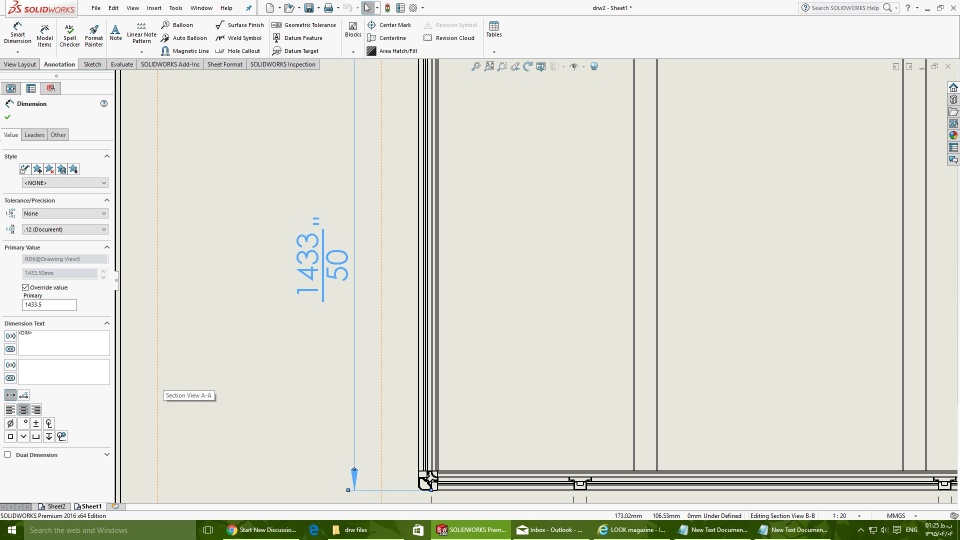Click the Search SOLIDWORKS Help field
960x540 pixels.
click(845, 8)
